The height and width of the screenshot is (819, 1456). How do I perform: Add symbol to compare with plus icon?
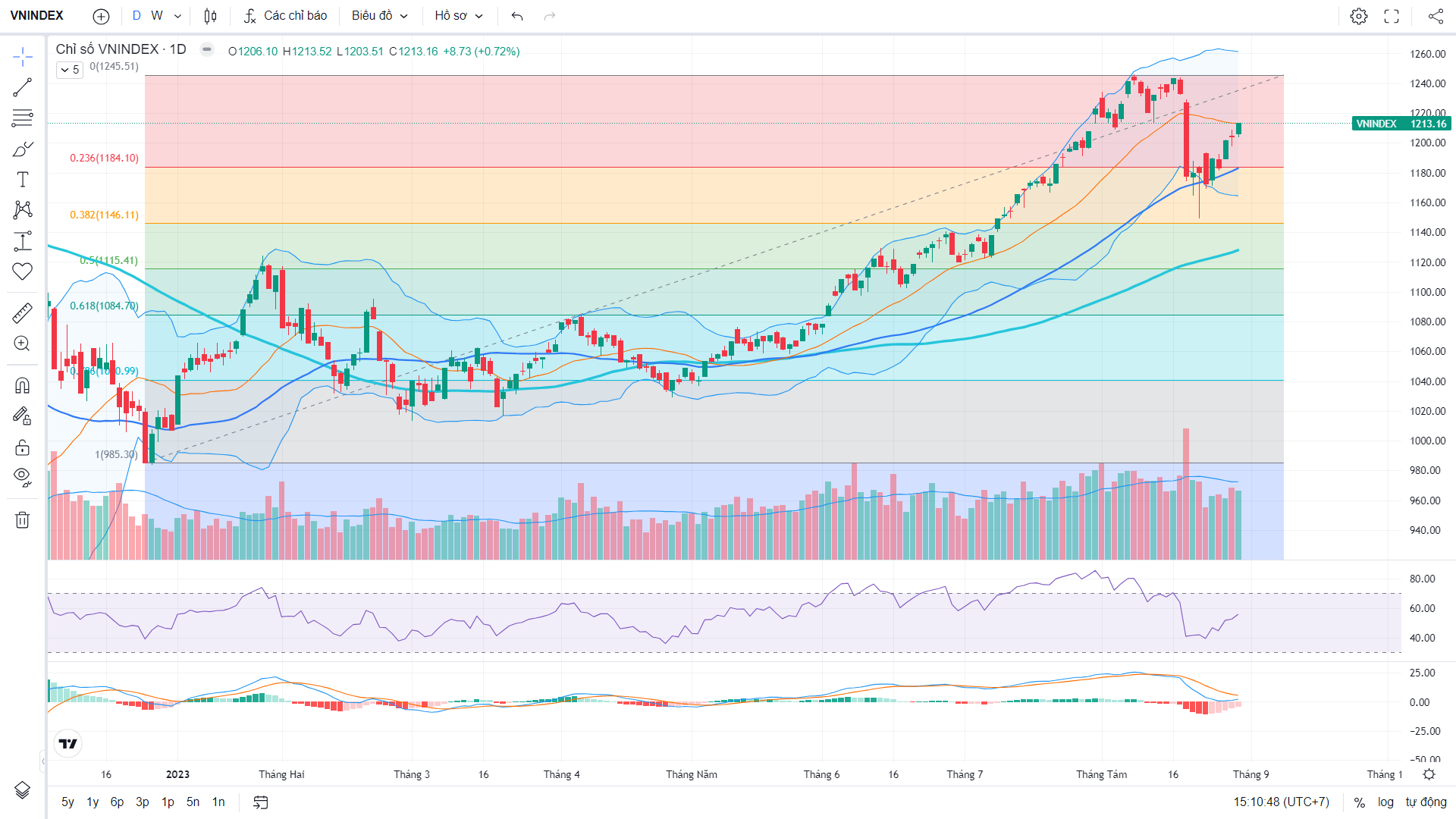point(101,16)
